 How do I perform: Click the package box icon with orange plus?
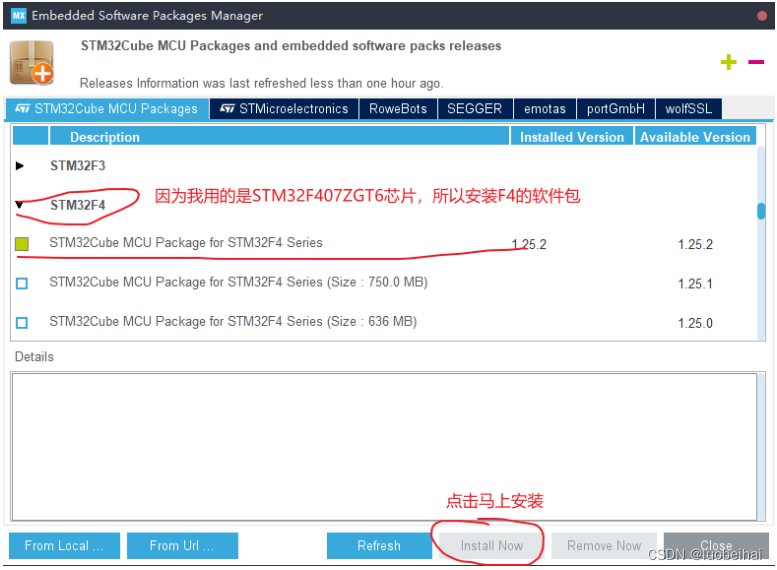pos(32,63)
